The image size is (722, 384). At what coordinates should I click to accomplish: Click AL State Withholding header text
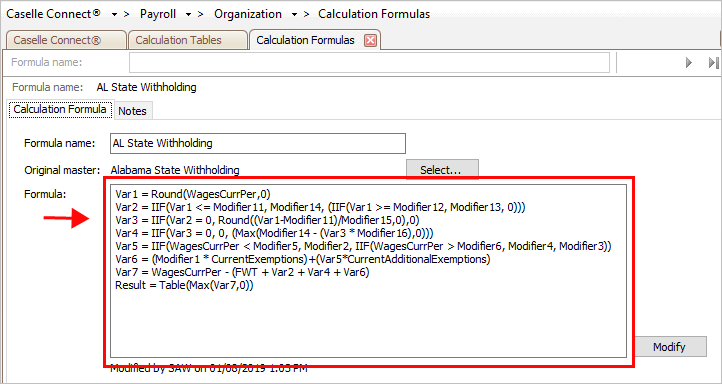pyautogui.click(x=146, y=87)
